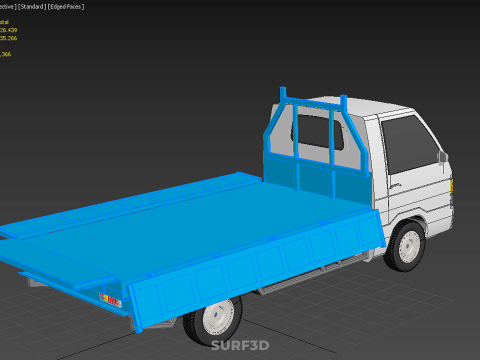Click the rear license plate on the truck
This screenshot has height=360, width=480.
pos(111,300)
